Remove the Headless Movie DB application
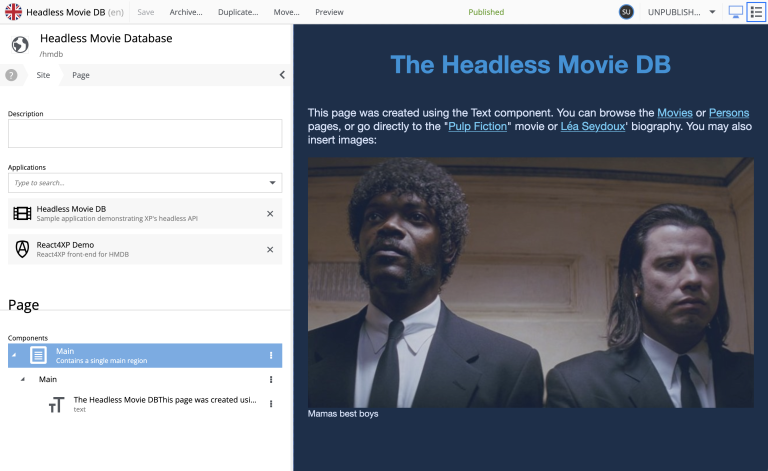The image size is (768, 471). tap(270, 213)
